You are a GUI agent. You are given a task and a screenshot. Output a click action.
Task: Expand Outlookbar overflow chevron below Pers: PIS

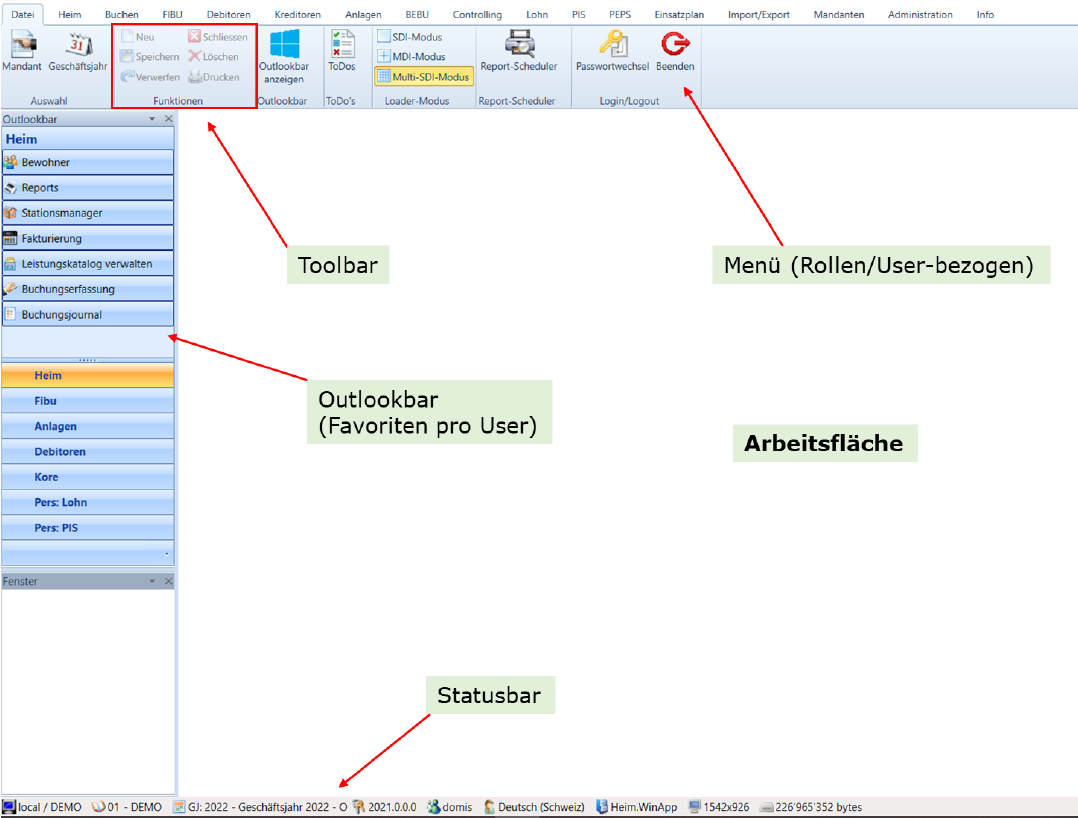click(166, 554)
